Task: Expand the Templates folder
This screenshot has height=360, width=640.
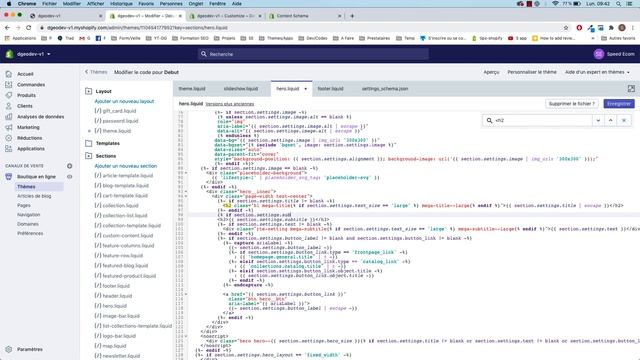Action: click(x=89, y=143)
